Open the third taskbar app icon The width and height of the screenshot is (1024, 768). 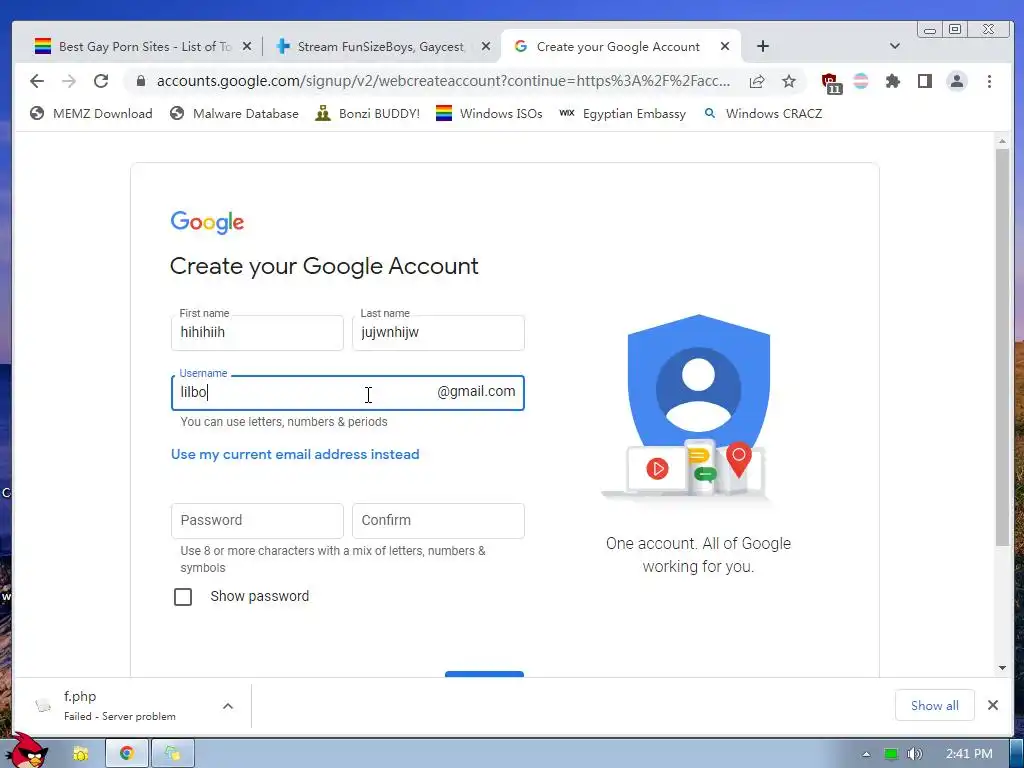tap(172, 754)
